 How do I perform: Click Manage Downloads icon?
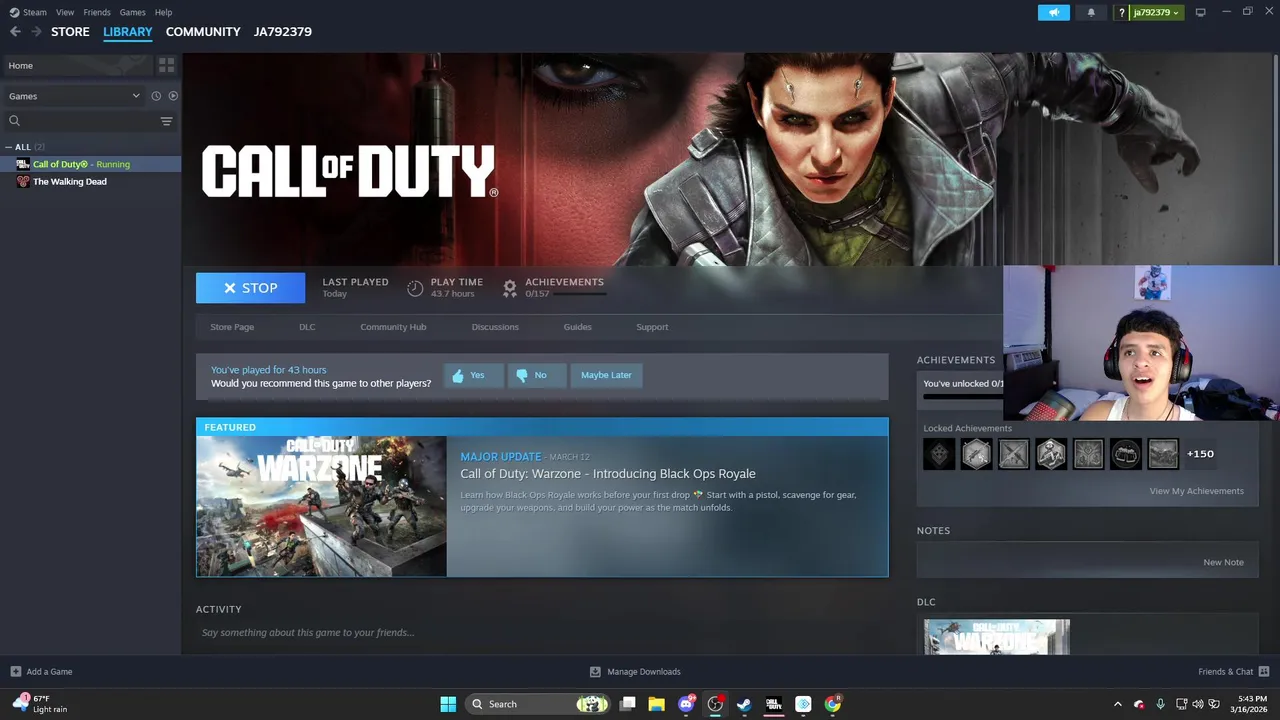[x=595, y=671]
